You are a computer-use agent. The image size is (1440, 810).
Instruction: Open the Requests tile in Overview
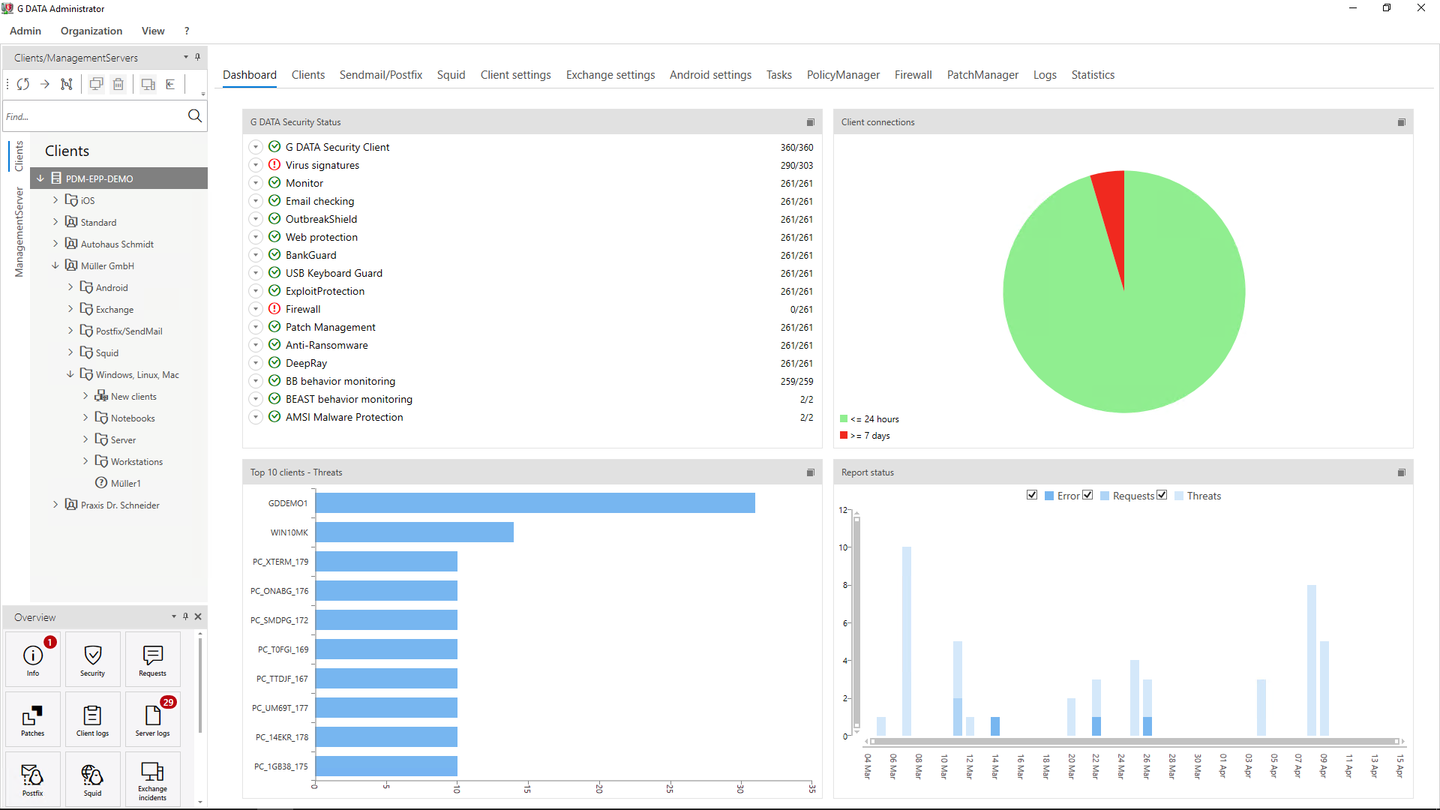[x=153, y=659]
